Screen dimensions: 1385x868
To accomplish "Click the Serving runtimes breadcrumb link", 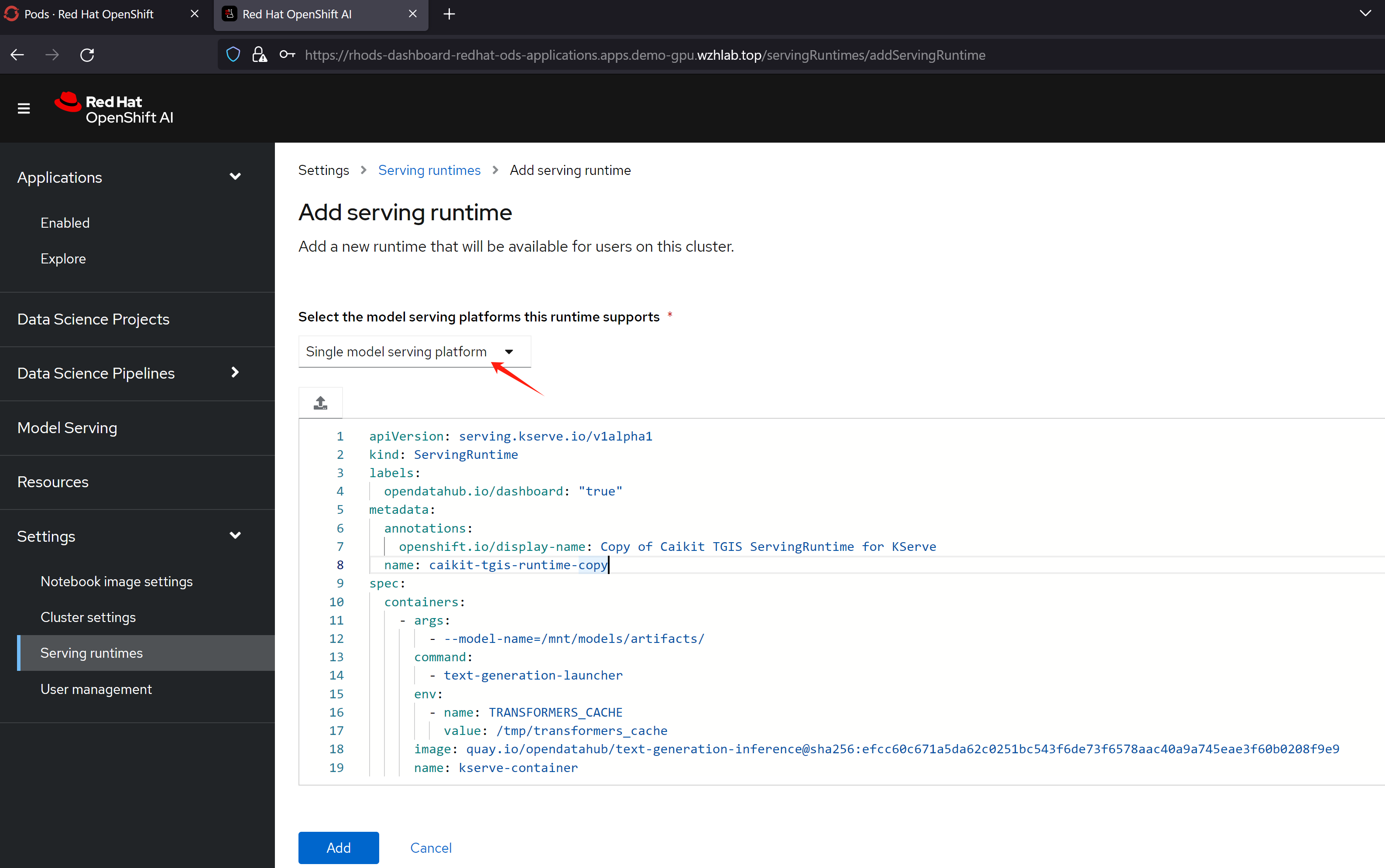I will click(429, 171).
